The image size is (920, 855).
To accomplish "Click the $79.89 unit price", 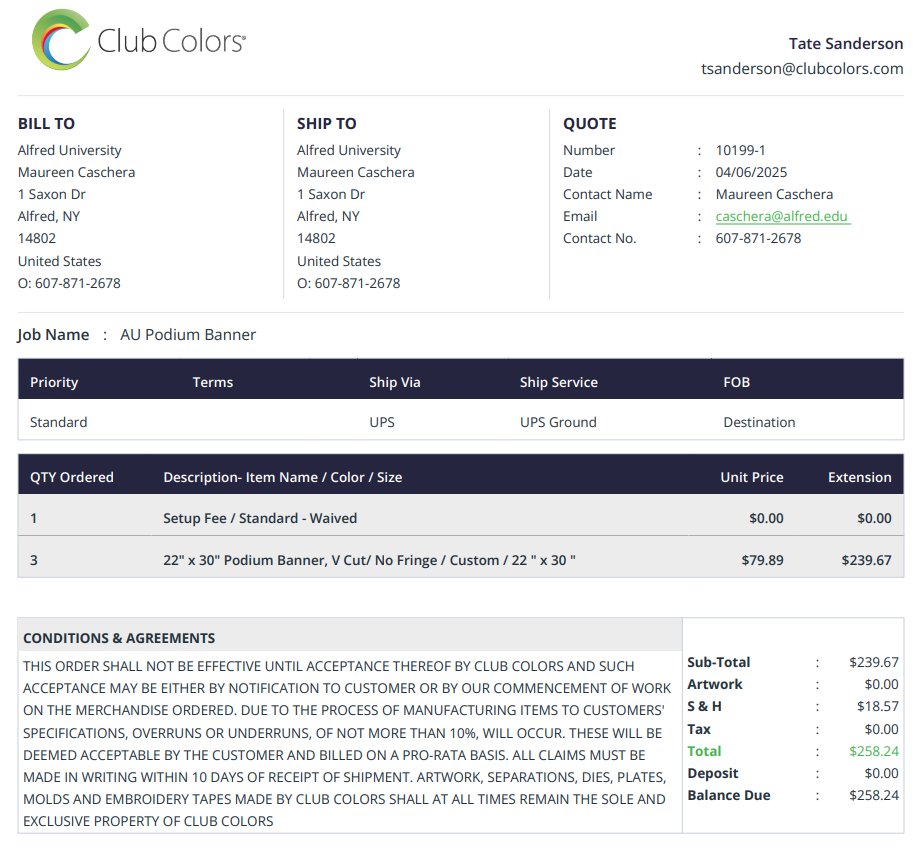I will pyautogui.click(x=762, y=560).
